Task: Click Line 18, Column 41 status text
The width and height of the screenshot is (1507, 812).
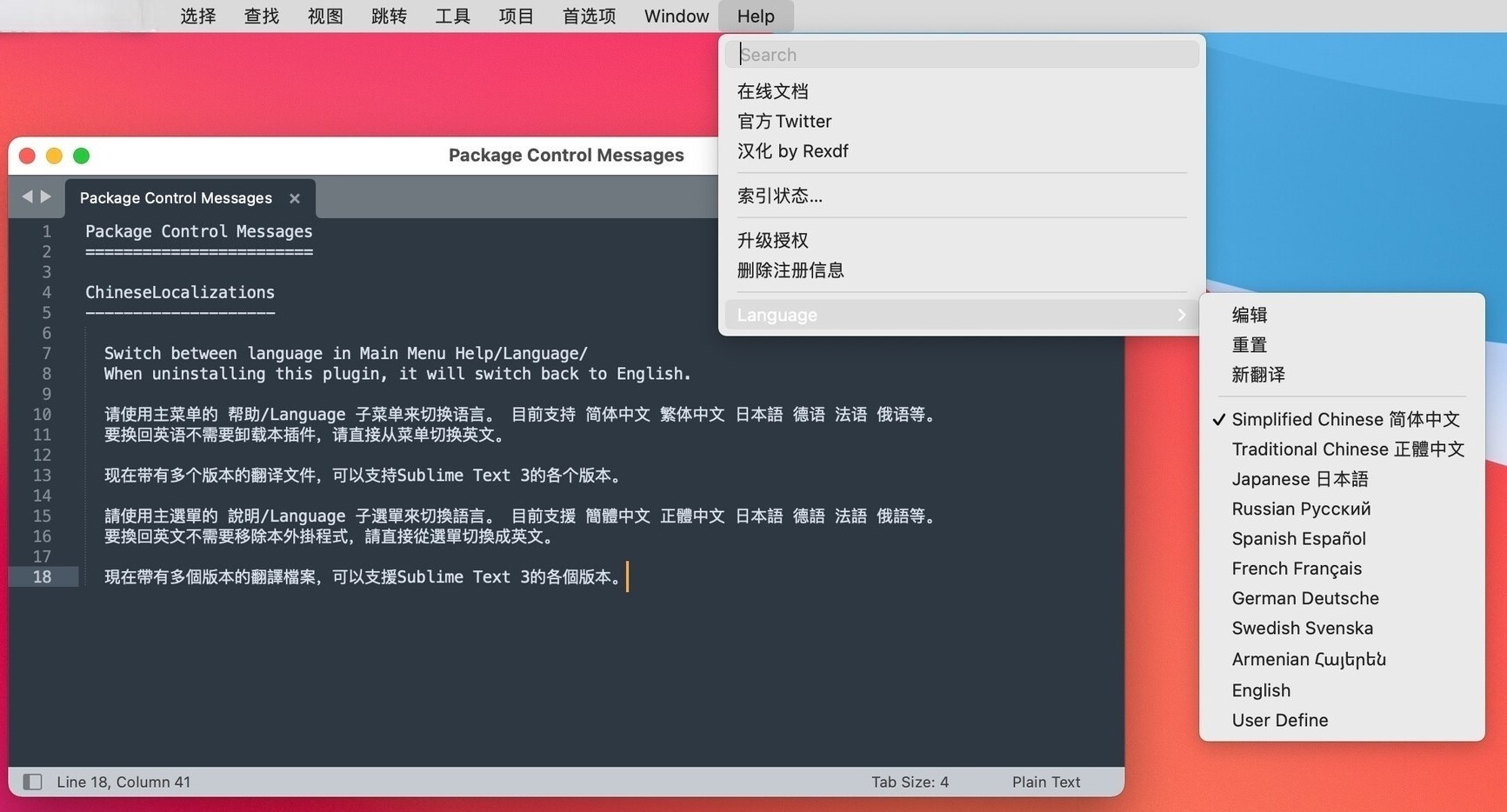Action: [x=123, y=782]
